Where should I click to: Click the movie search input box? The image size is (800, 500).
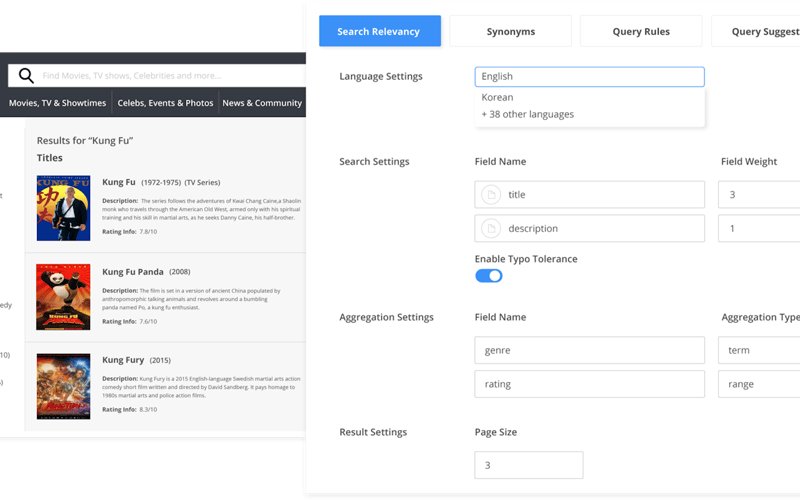pyautogui.click(x=157, y=76)
